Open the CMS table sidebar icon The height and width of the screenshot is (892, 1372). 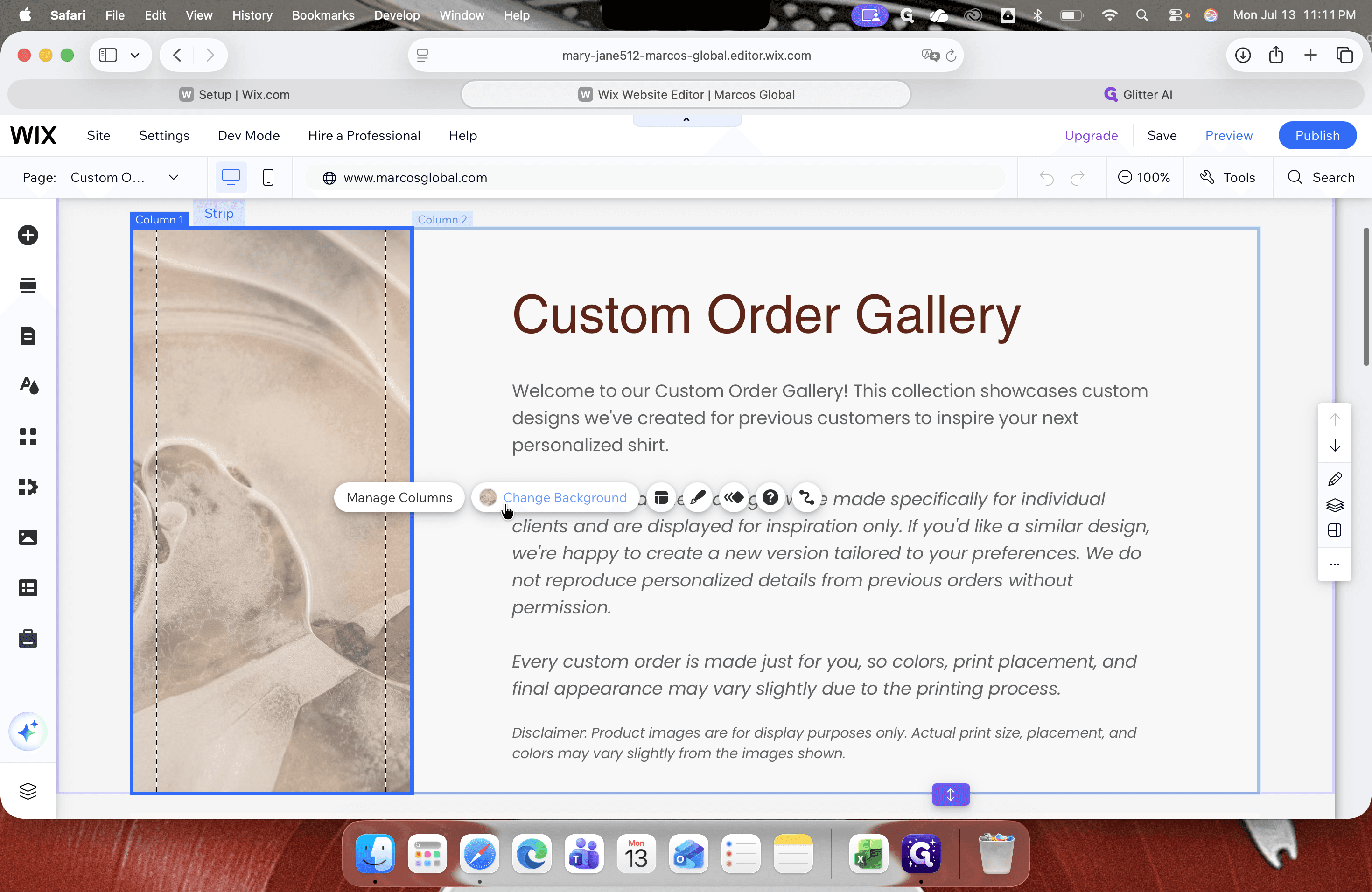point(28,588)
